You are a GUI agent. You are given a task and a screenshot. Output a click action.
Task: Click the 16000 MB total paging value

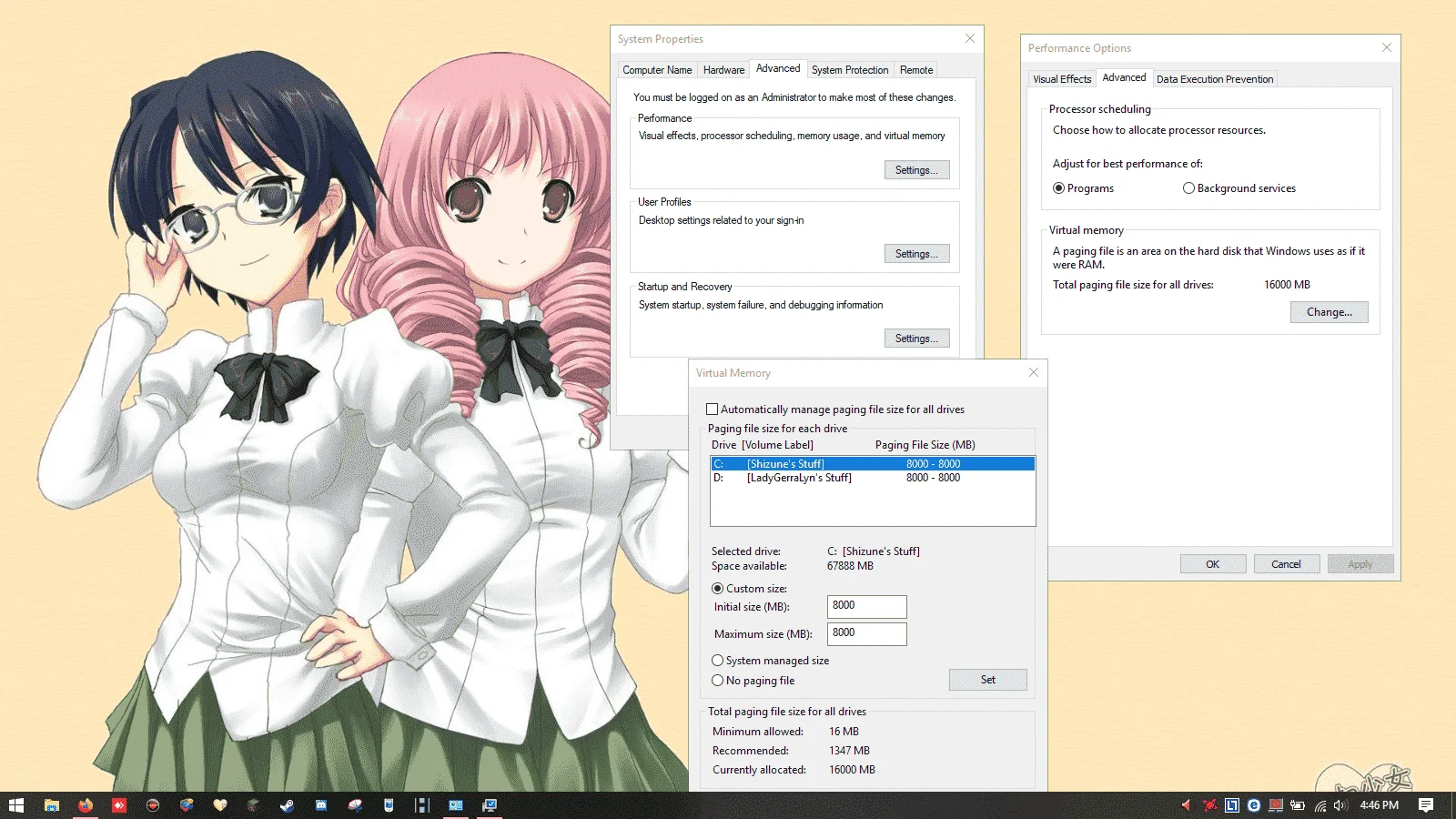(1287, 285)
